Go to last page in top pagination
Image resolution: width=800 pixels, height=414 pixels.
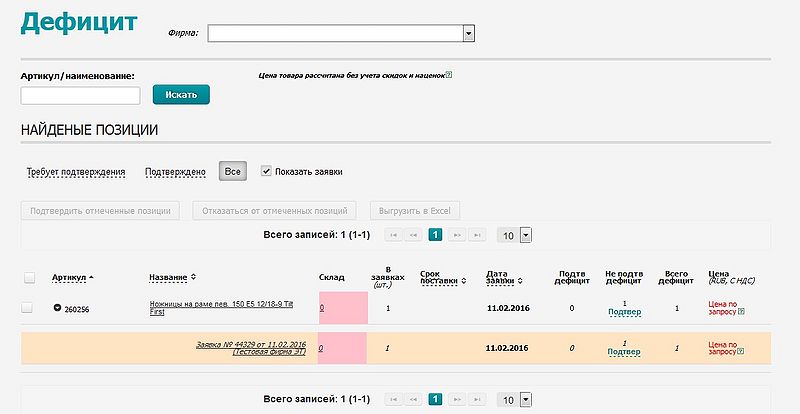point(480,235)
